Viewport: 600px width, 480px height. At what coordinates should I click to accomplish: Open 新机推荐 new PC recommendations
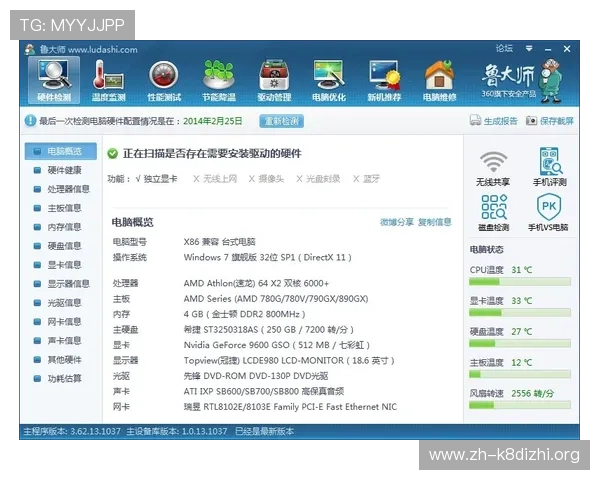click(384, 80)
